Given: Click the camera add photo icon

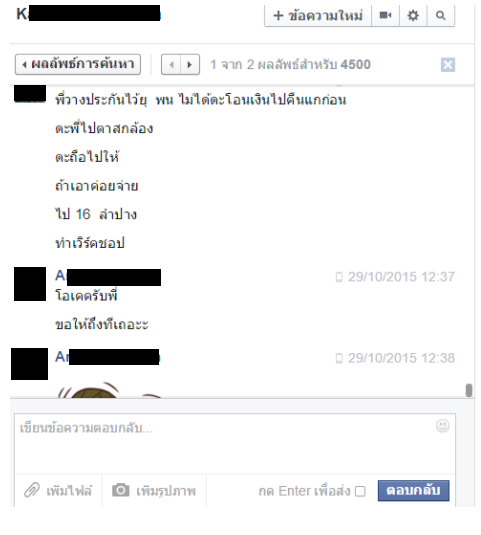Looking at the screenshot, I should click(121, 490).
